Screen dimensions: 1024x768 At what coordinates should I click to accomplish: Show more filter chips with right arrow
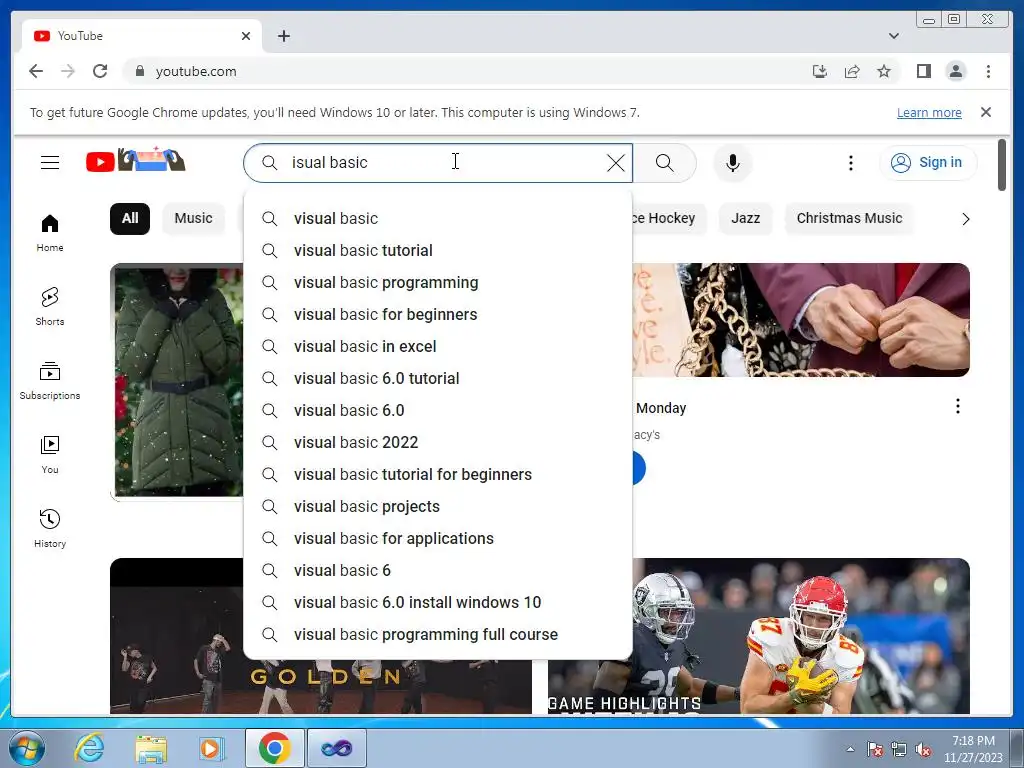point(965,219)
